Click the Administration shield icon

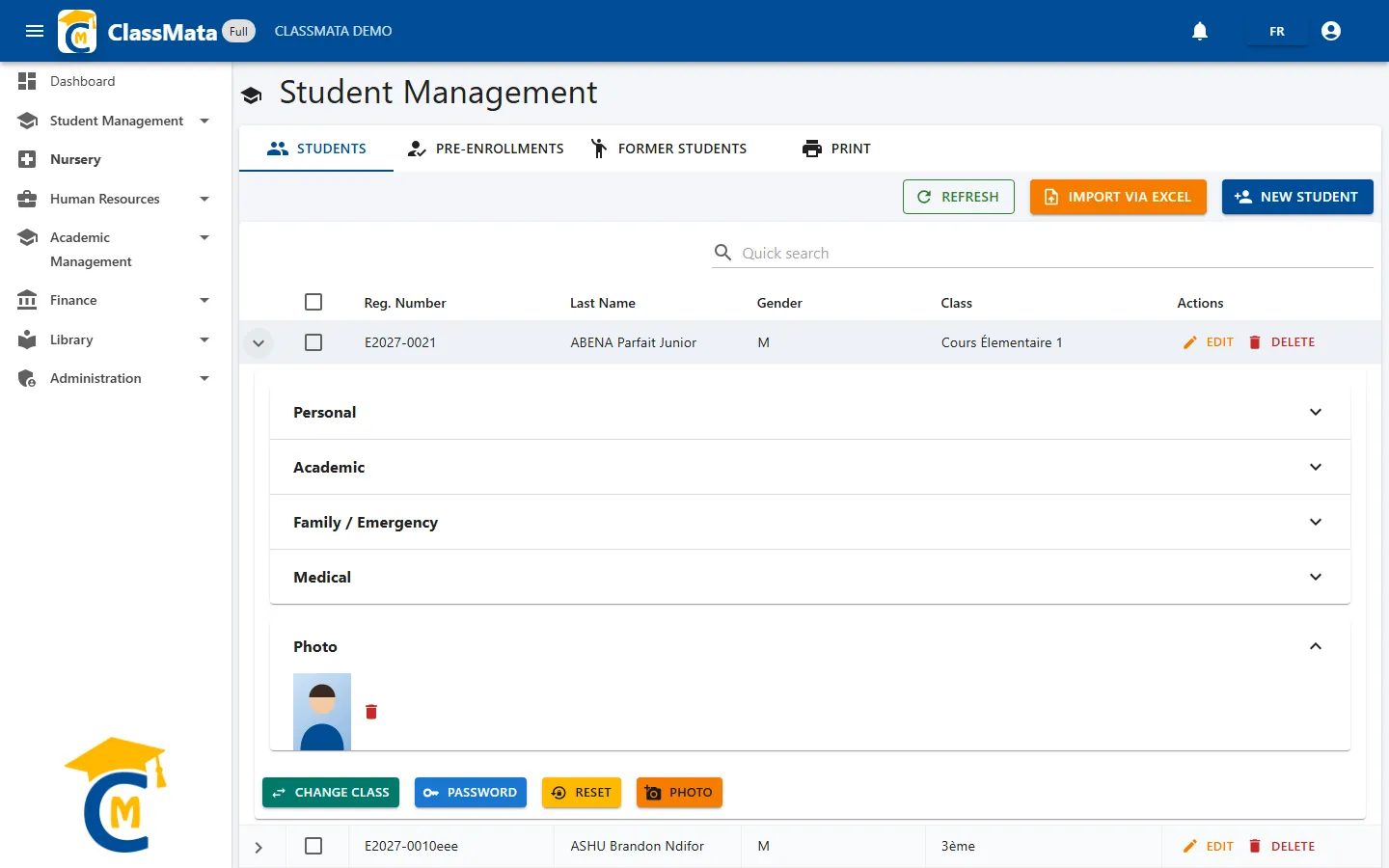click(27, 378)
